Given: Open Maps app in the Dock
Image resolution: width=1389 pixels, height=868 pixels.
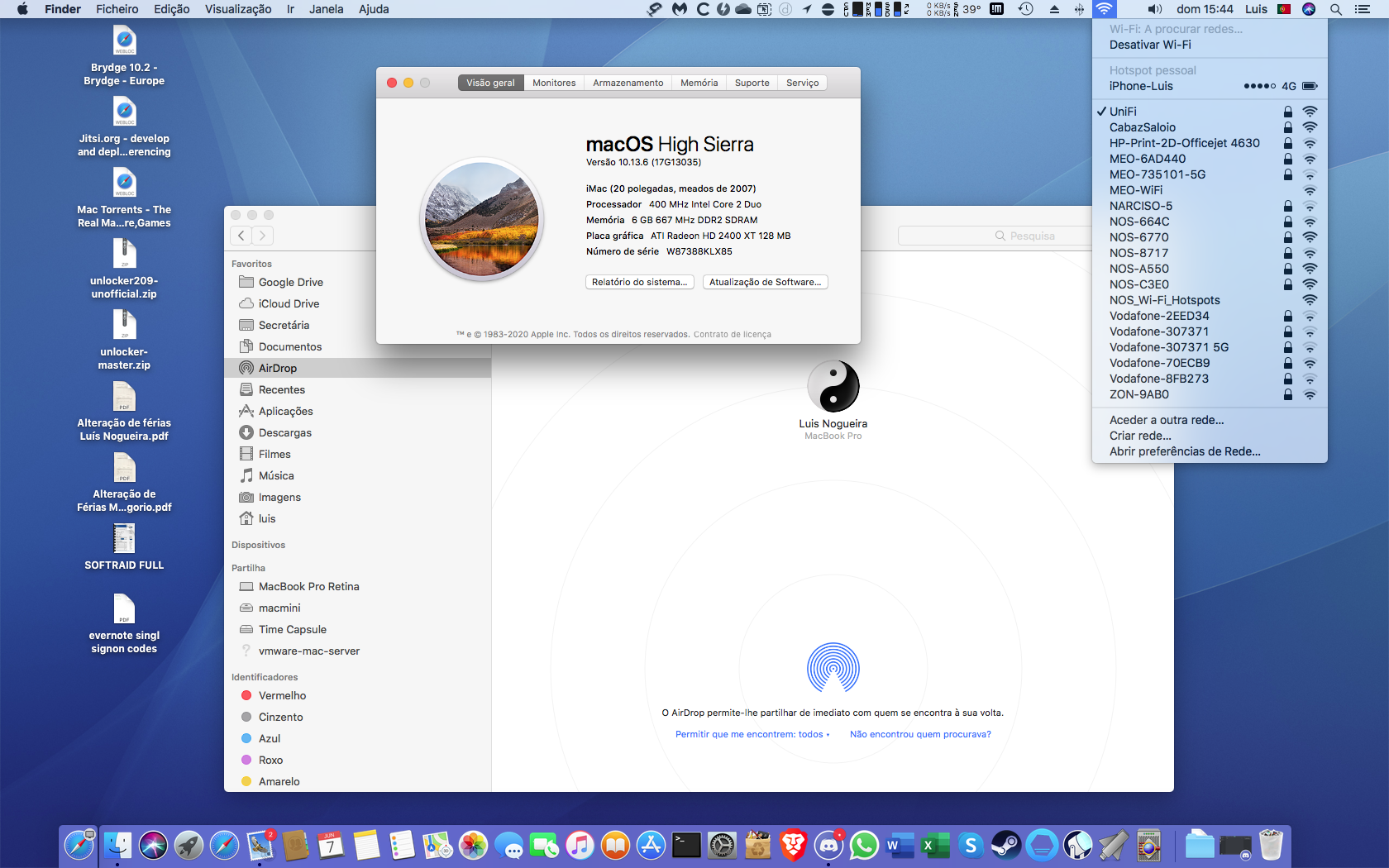Looking at the screenshot, I should click(x=437, y=845).
